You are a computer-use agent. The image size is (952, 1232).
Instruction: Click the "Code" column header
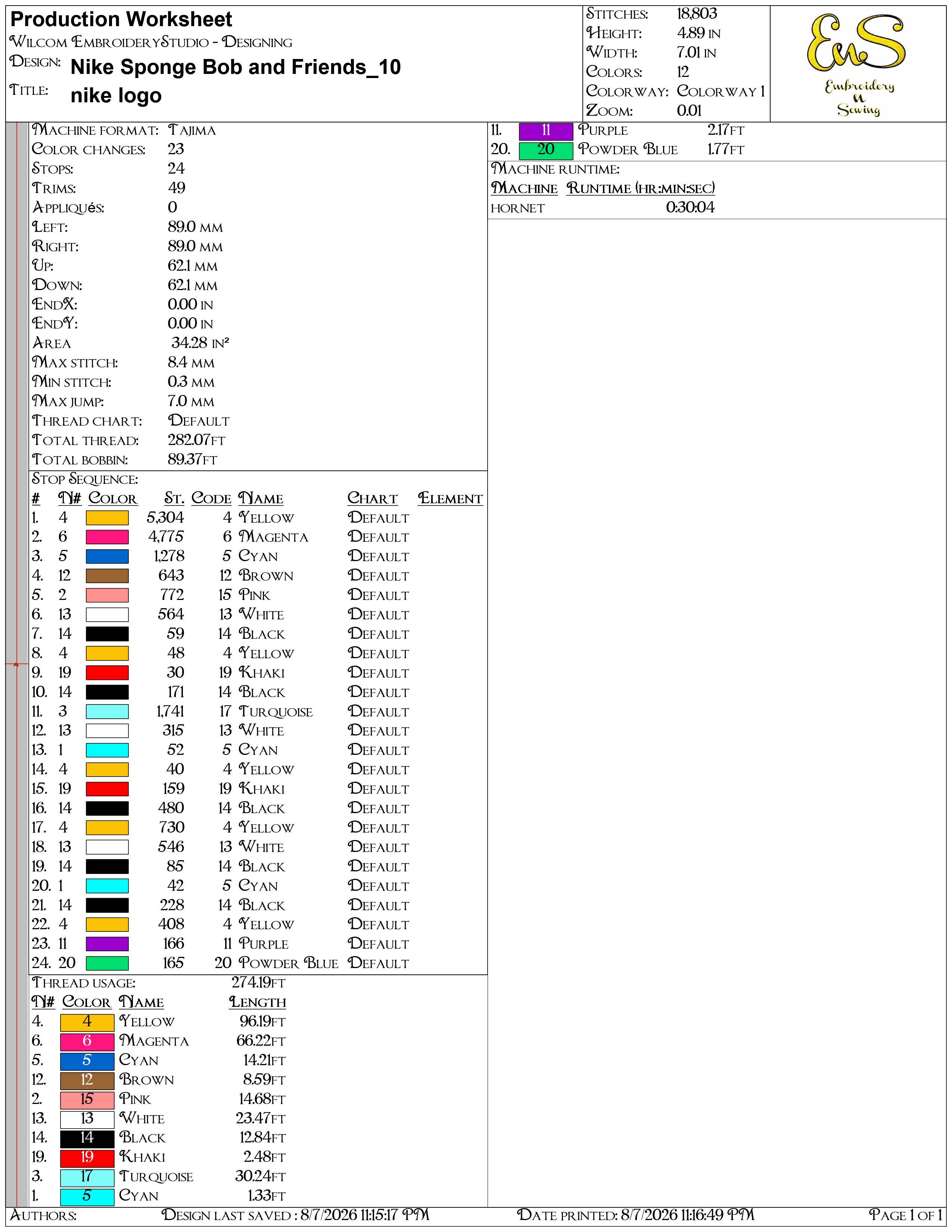click(211, 499)
